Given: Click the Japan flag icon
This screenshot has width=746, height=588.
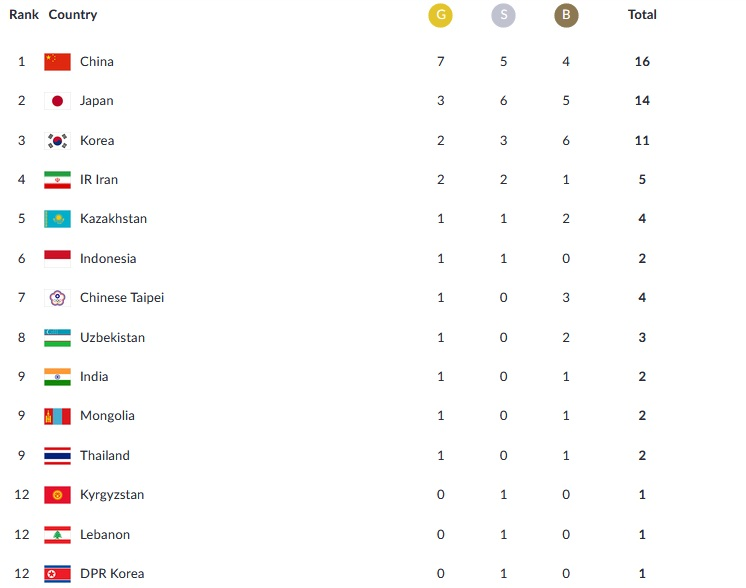Looking at the screenshot, I should (57, 101).
